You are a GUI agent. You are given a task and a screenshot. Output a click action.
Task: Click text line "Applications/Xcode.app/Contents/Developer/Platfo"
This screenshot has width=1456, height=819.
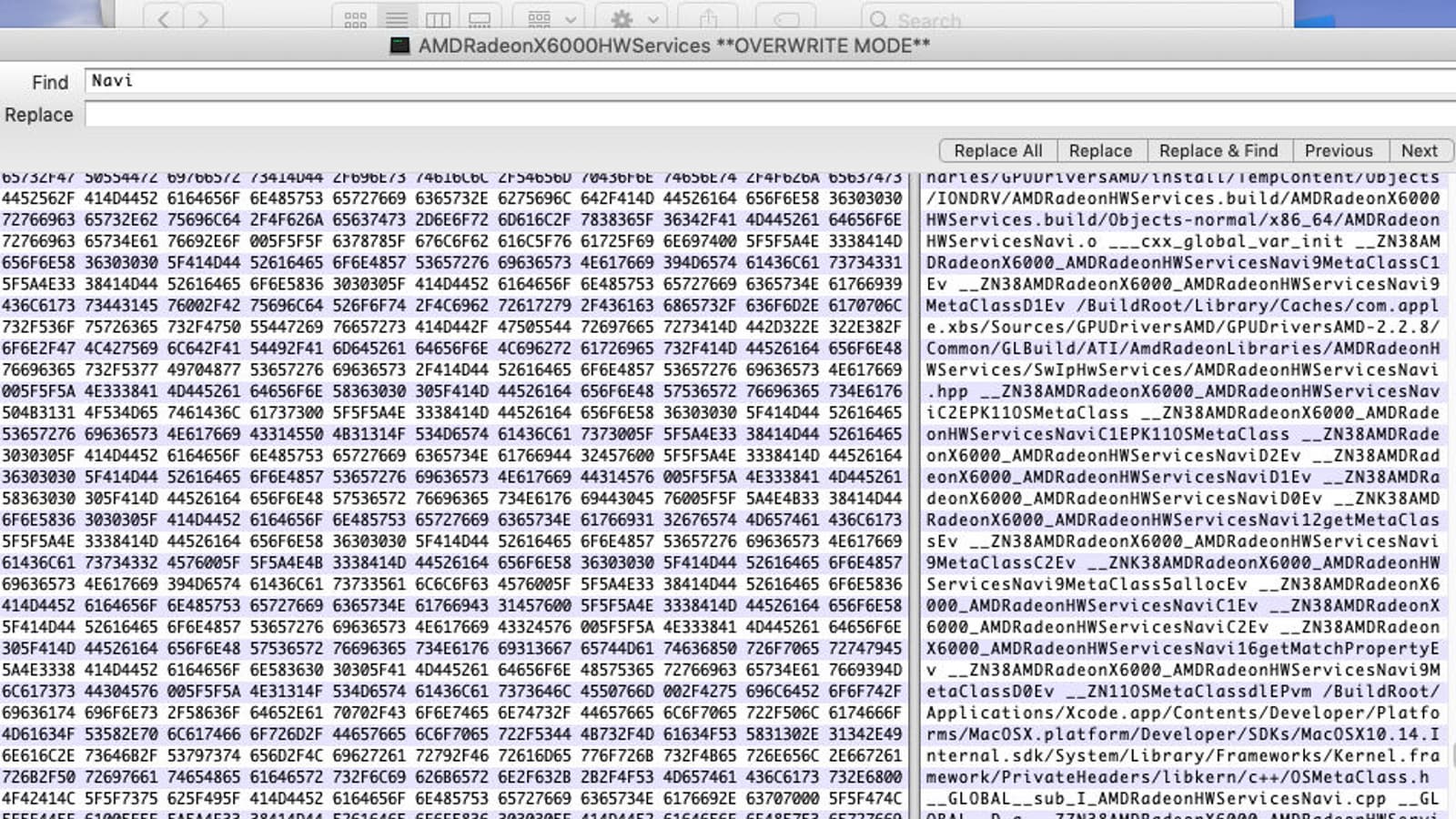[x=1183, y=713]
